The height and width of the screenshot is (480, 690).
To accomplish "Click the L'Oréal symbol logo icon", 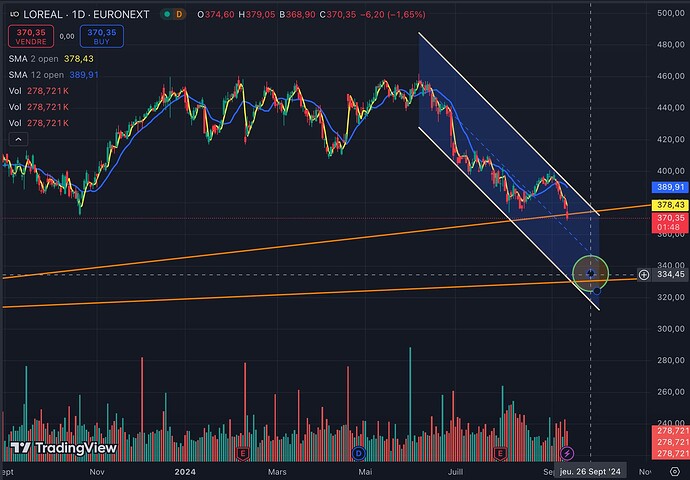I will [11, 13].
